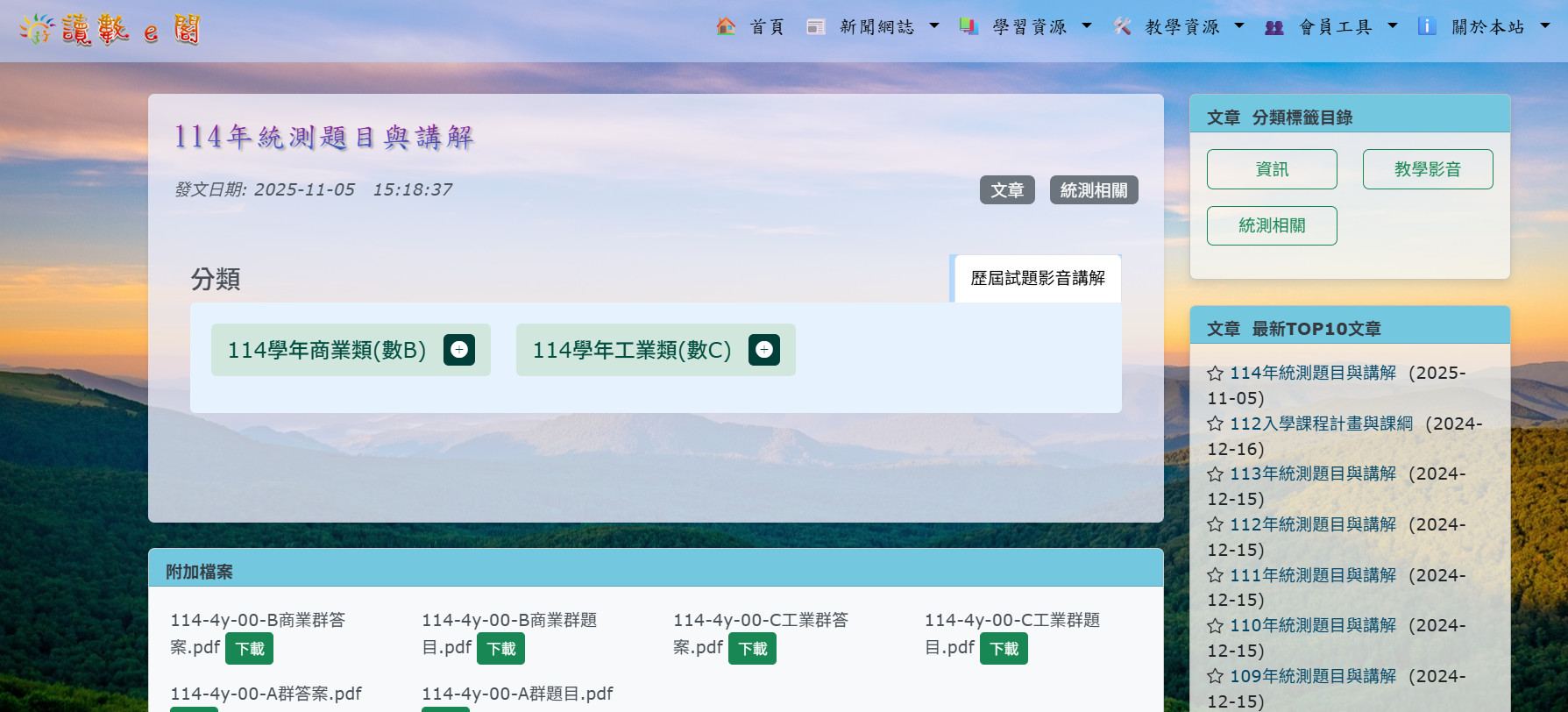
Task: Expand 114學年商業類(數B) with plus icon
Action: coord(459,350)
